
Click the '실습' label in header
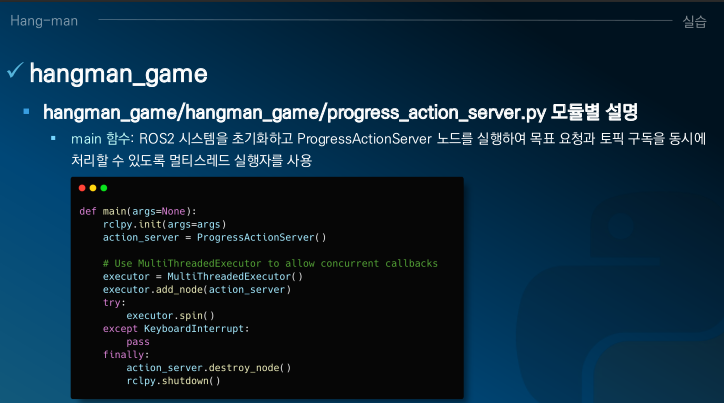click(x=694, y=21)
